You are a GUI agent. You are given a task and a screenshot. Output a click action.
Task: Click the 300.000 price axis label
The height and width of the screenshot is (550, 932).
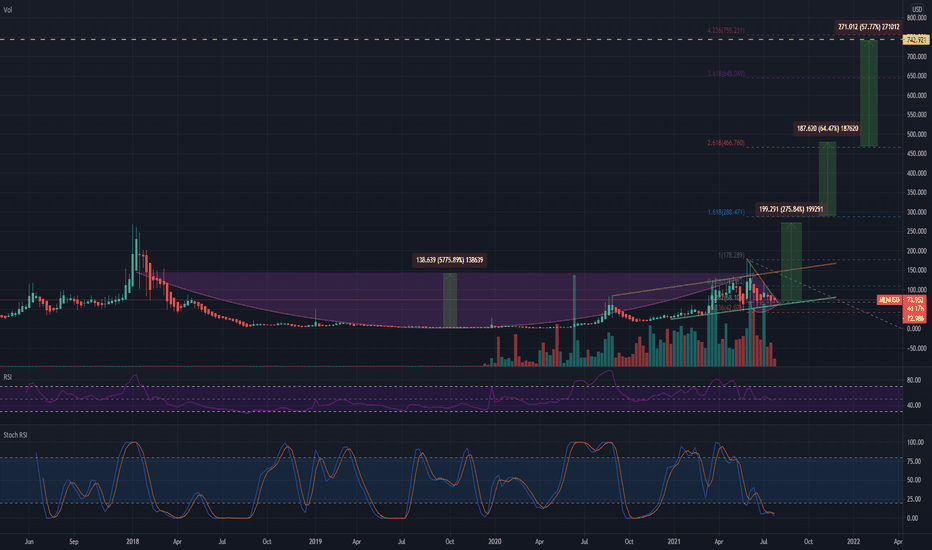click(917, 212)
